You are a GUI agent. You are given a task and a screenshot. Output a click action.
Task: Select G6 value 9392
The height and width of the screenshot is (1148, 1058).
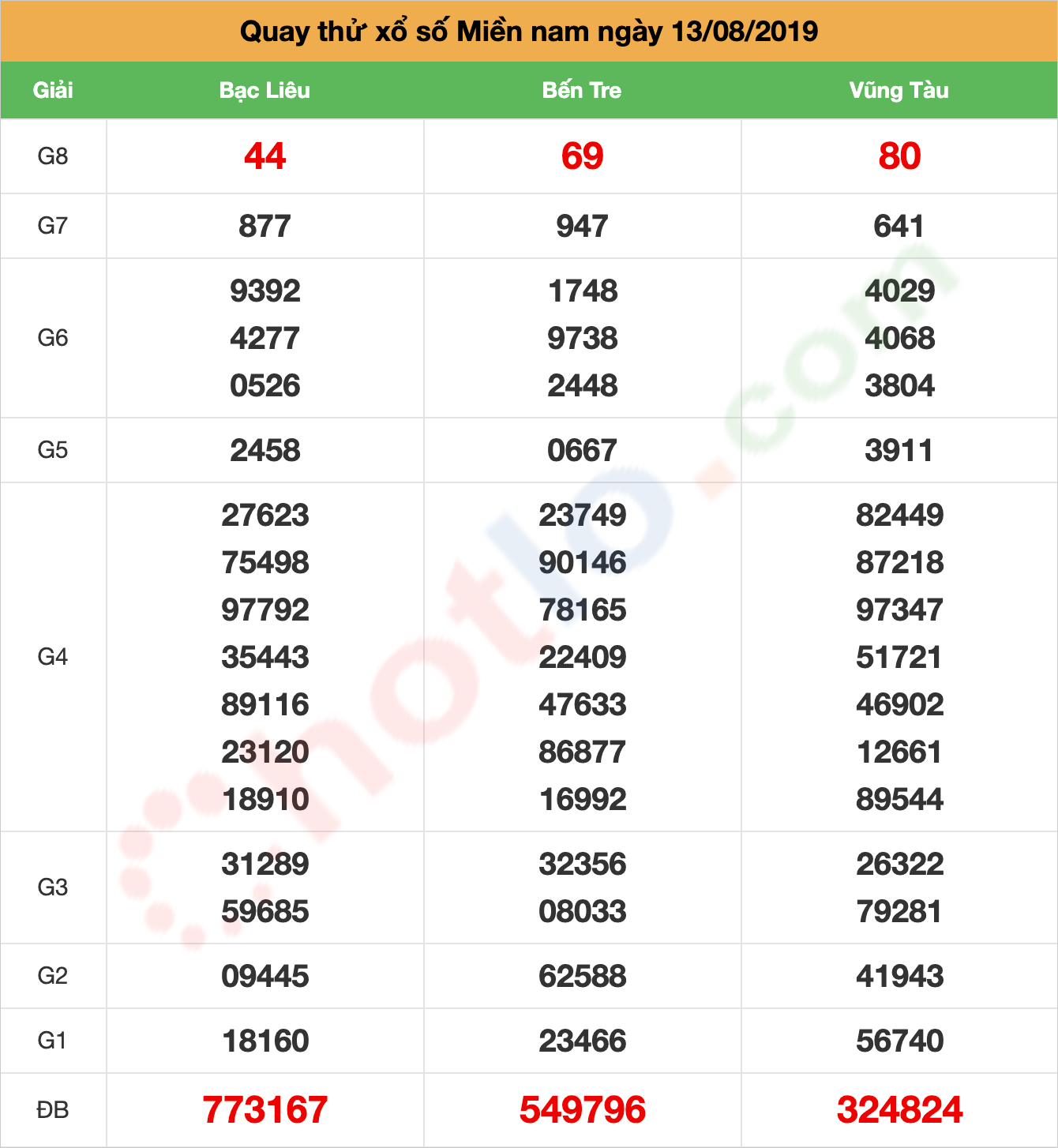click(x=264, y=291)
